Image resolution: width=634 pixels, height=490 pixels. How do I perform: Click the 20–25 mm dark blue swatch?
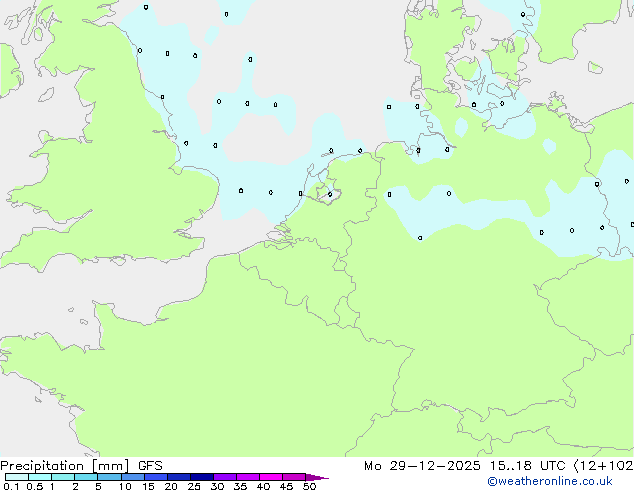point(179,477)
